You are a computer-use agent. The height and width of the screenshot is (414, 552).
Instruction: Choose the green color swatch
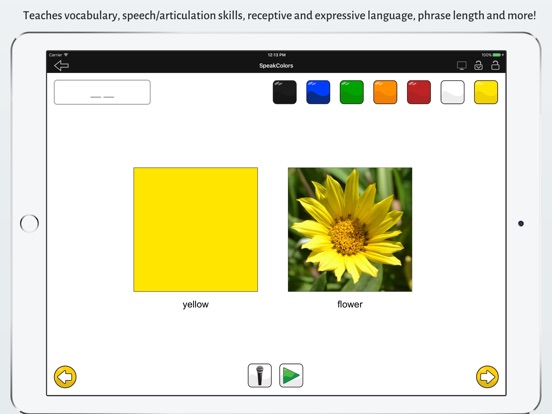pyautogui.click(x=352, y=92)
